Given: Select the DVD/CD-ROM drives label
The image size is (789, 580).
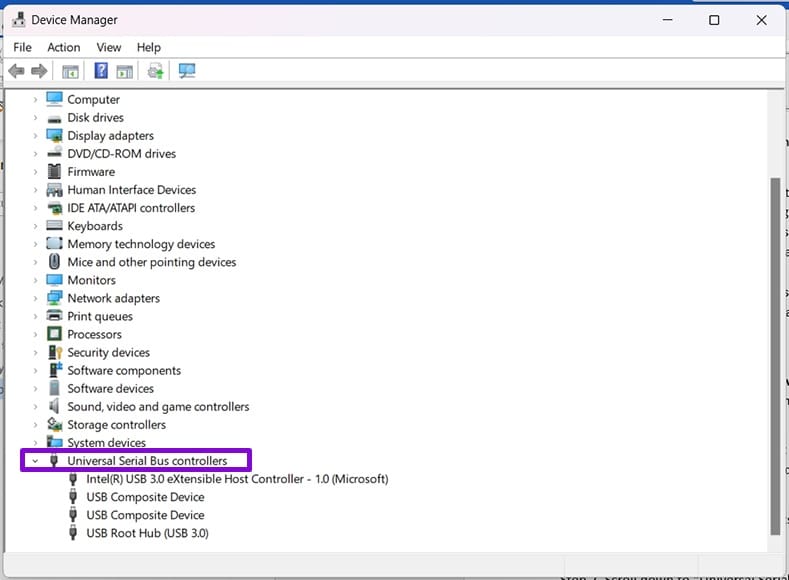Looking at the screenshot, I should (121, 153).
